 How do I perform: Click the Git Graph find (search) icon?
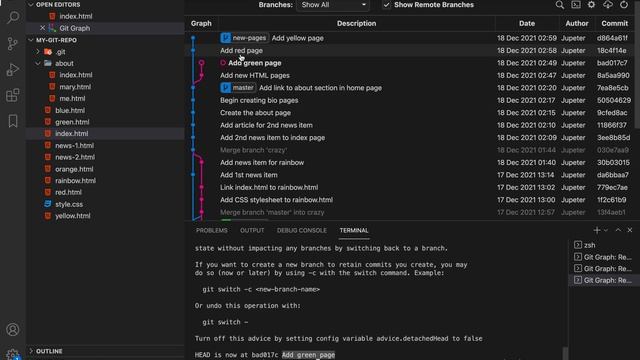pyautogui.click(x=560, y=5)
